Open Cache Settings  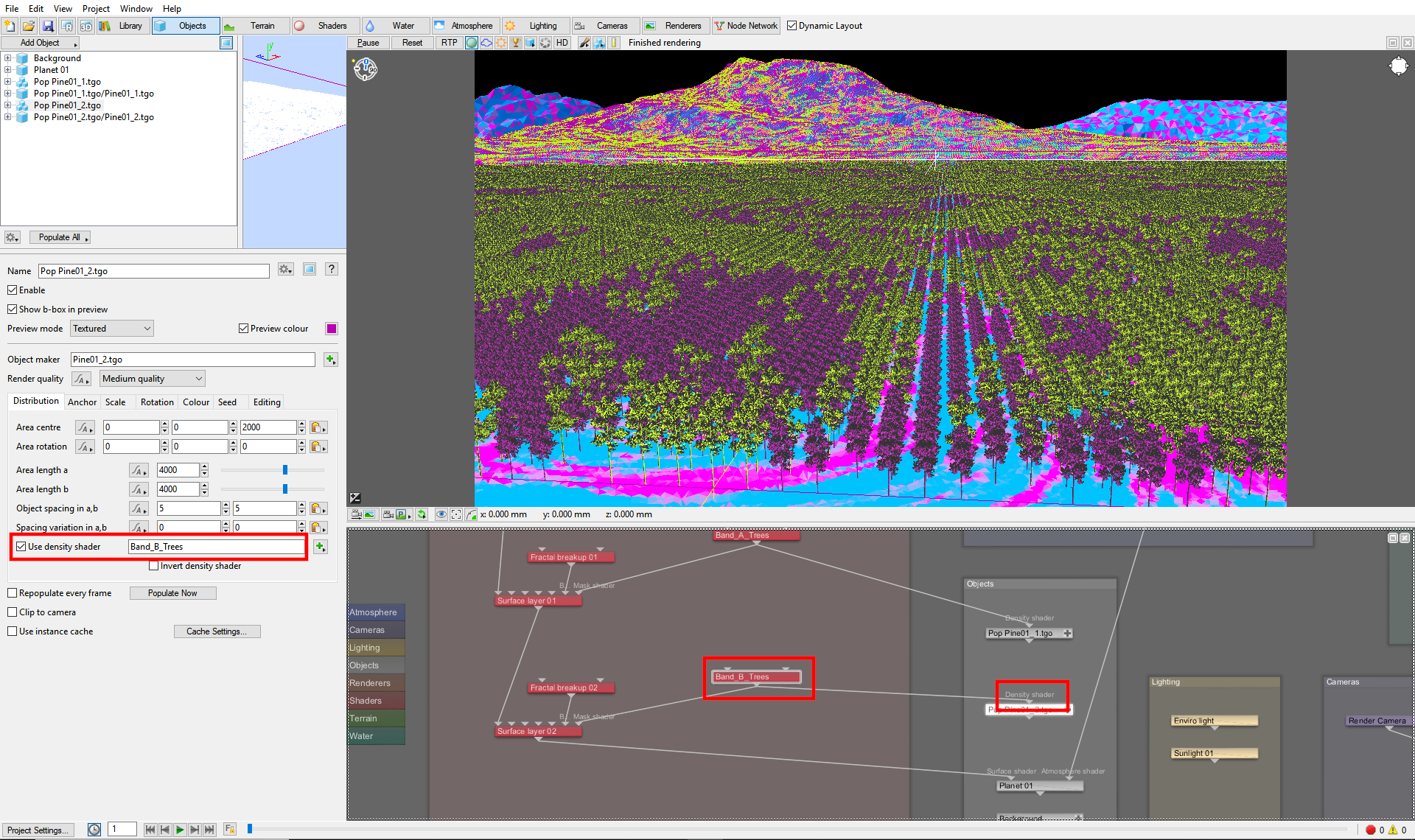click(217, 631)
